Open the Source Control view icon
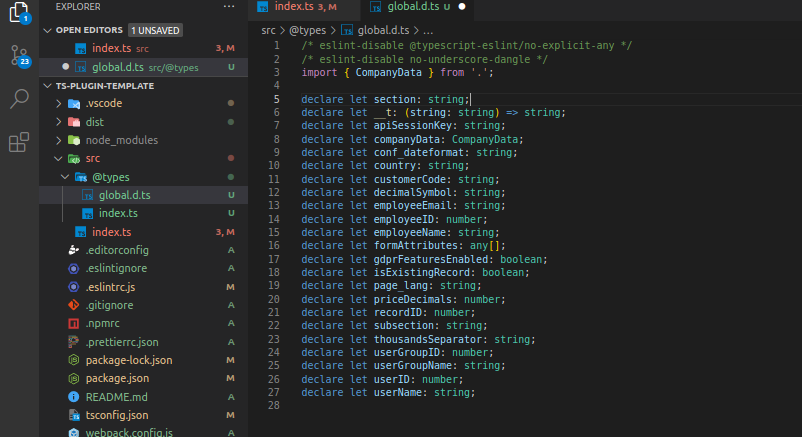The width and height of the screenshot is (802, 437). point(19,55)
